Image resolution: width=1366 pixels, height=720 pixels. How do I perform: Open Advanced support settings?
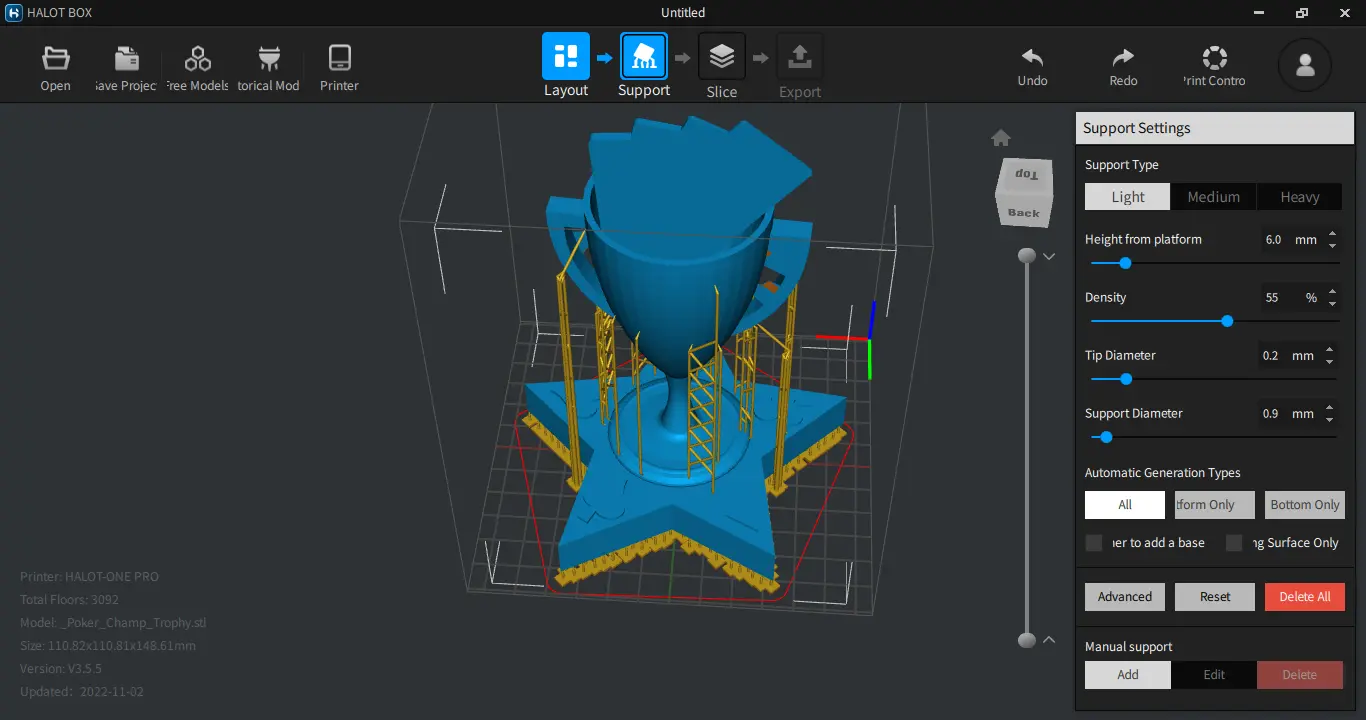(x=1125, y=597)
